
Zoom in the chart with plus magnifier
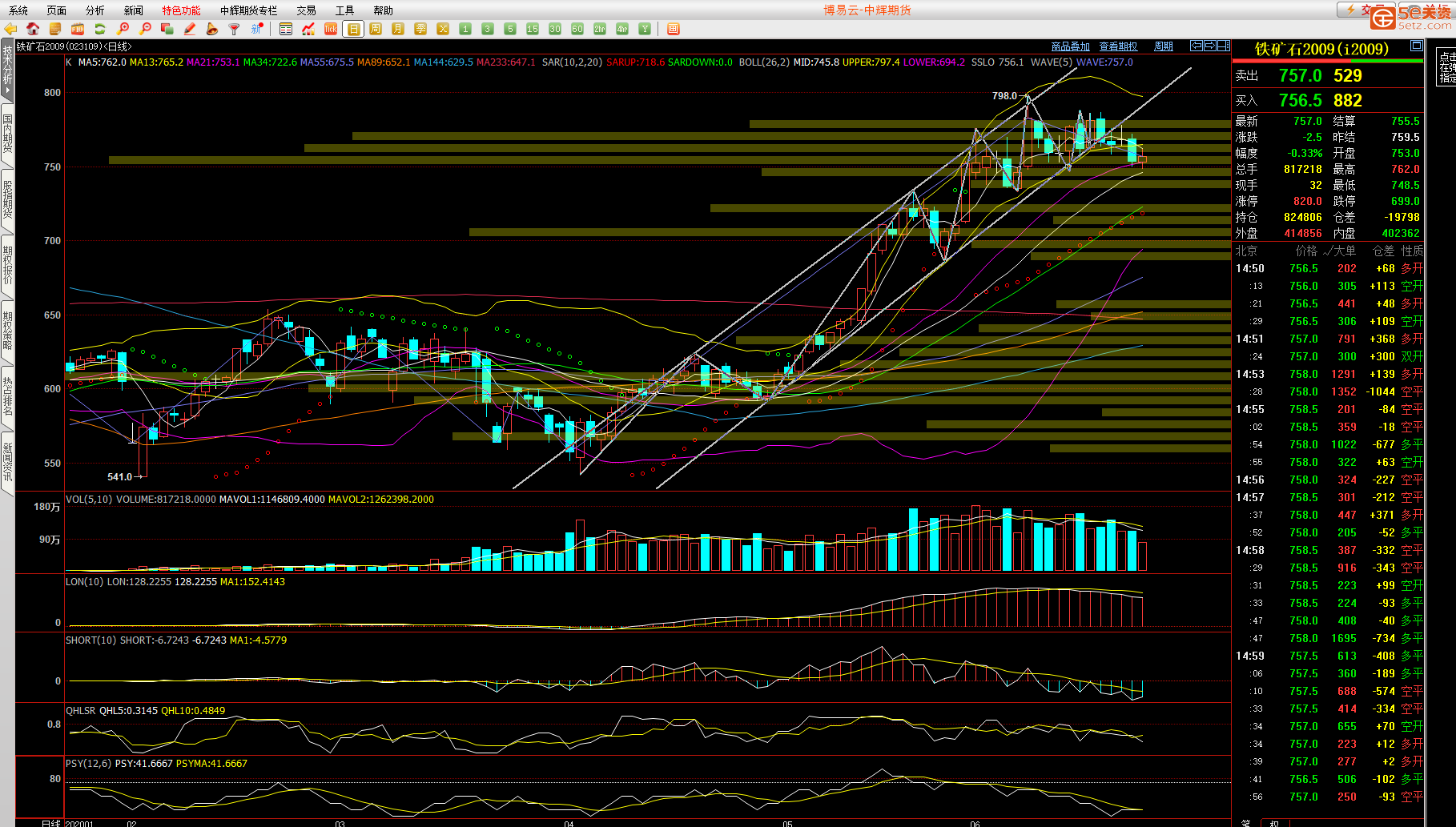click(x=123, y=29)
